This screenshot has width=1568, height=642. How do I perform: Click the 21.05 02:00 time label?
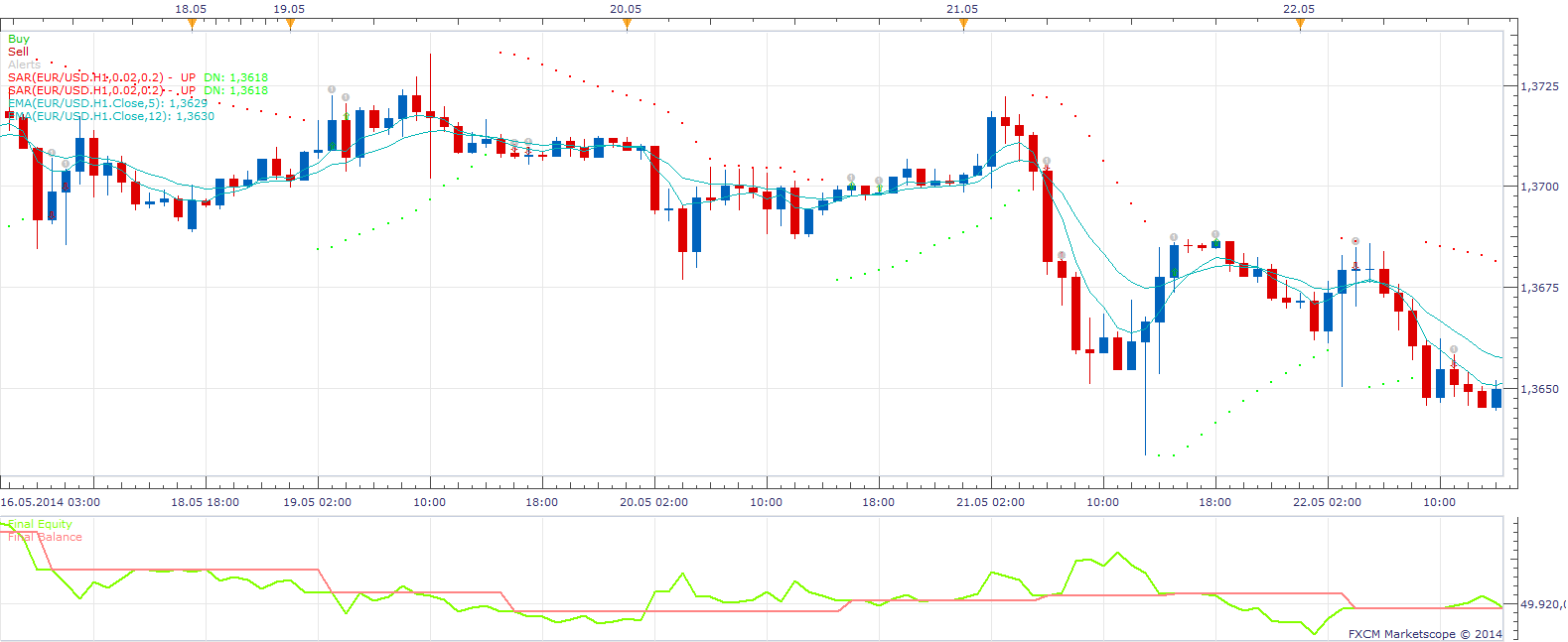coord(991,502)
